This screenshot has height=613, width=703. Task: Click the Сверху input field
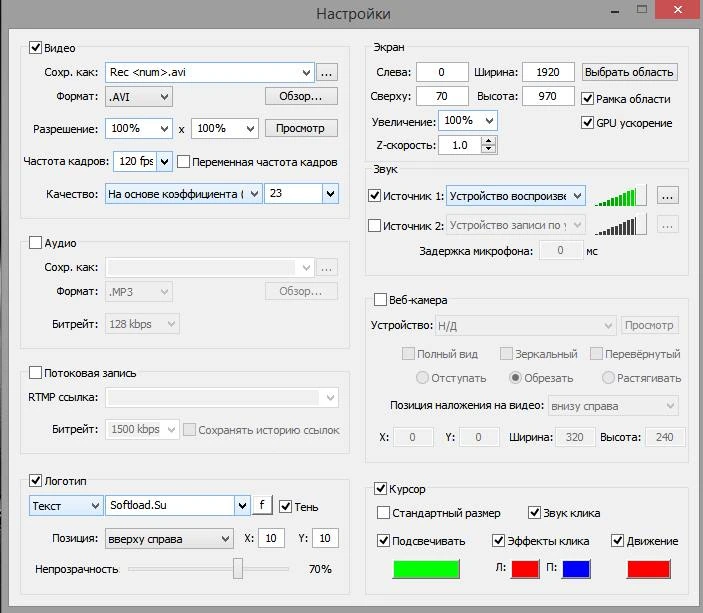pos(442,96)
